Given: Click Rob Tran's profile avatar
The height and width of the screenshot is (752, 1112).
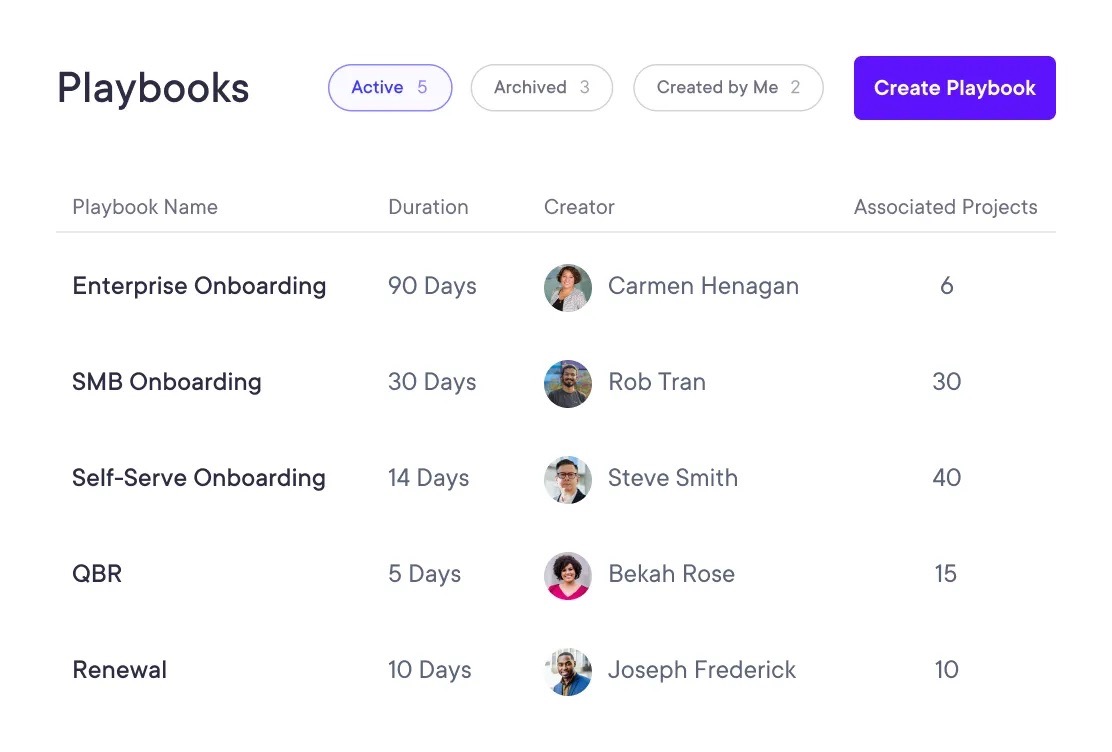Looking at the screenshot, I should [567, 383].
